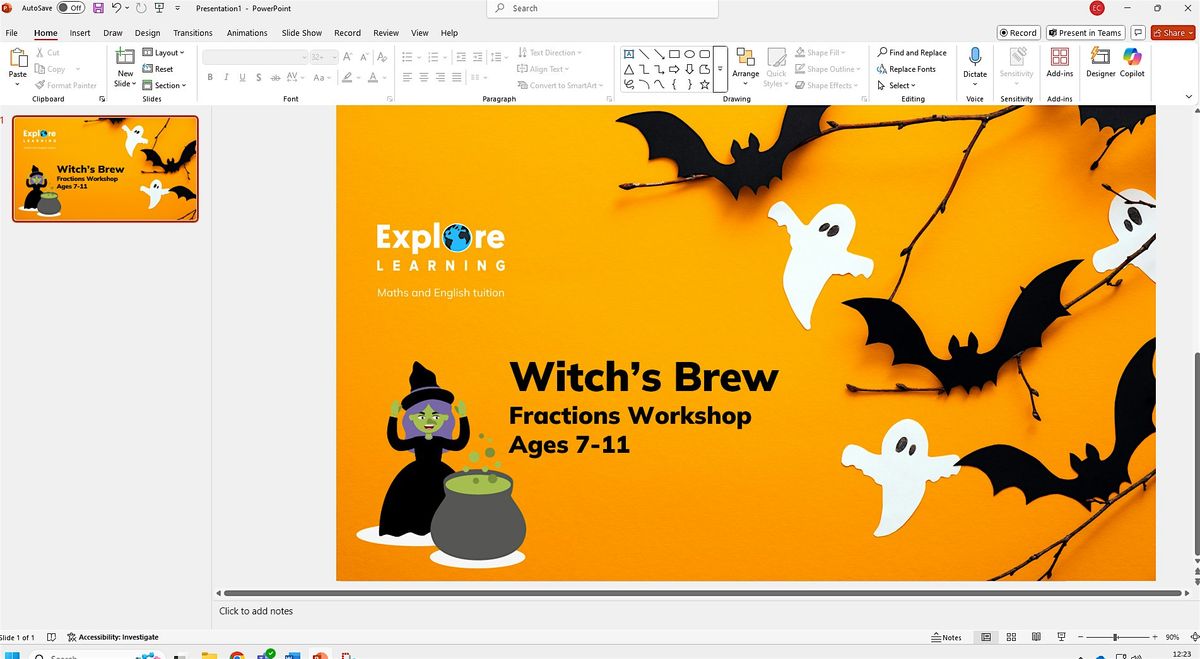Click the Present in Teams button
The height and width of the screenshot is (659, 1200).
(1084, 33)
